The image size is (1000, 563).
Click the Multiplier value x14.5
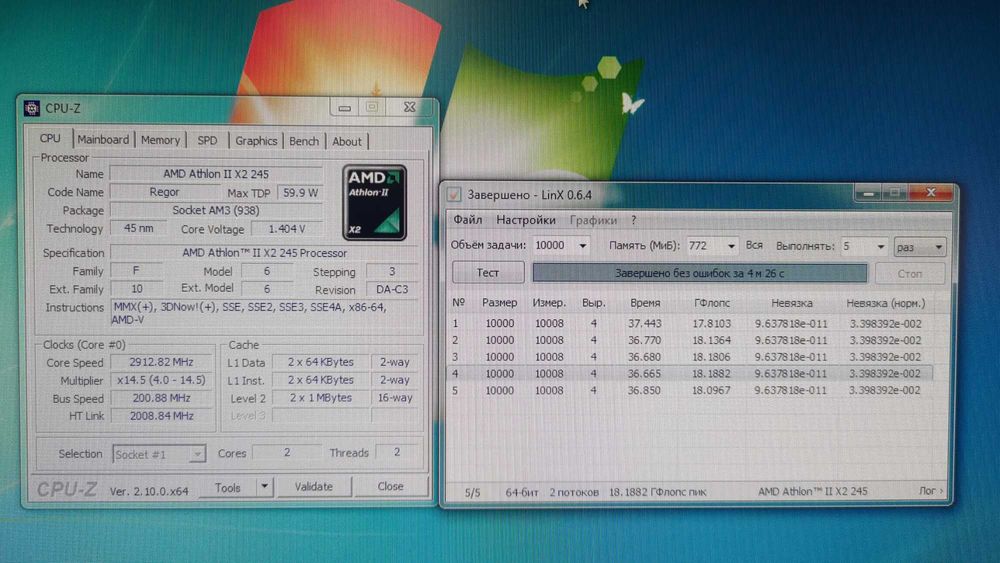[x=161, y=380]
